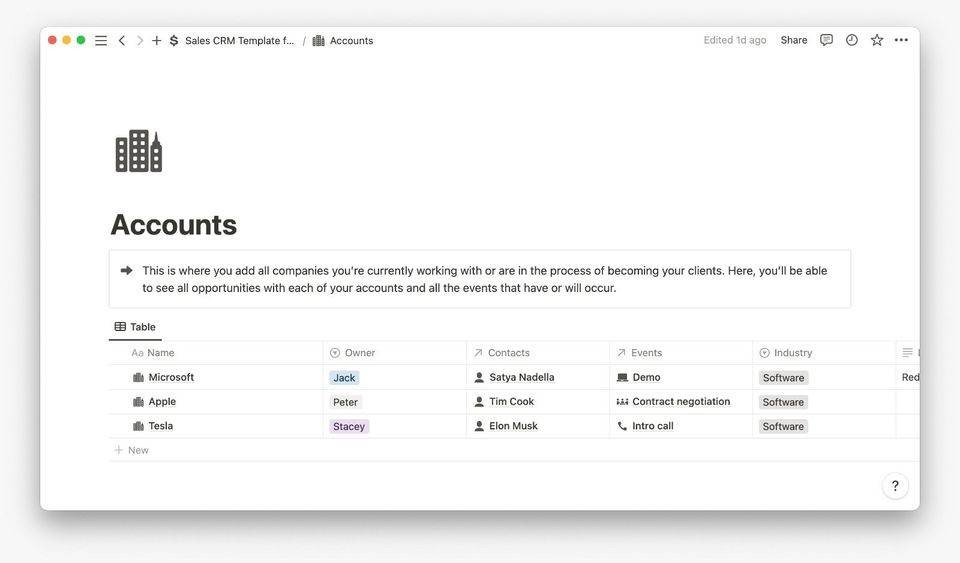Click the large Accounts building page icon
Viewport: 960px width, 563px height.
coord(138,151)
